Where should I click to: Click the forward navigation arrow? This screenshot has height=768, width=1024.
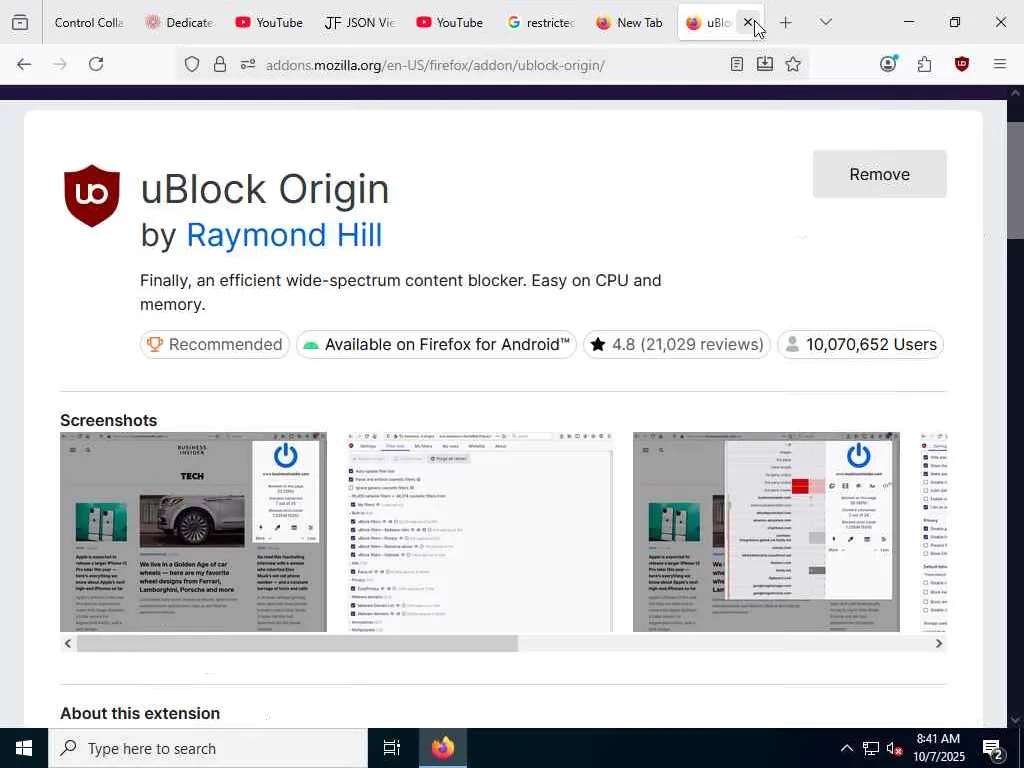tap(60, 64)
